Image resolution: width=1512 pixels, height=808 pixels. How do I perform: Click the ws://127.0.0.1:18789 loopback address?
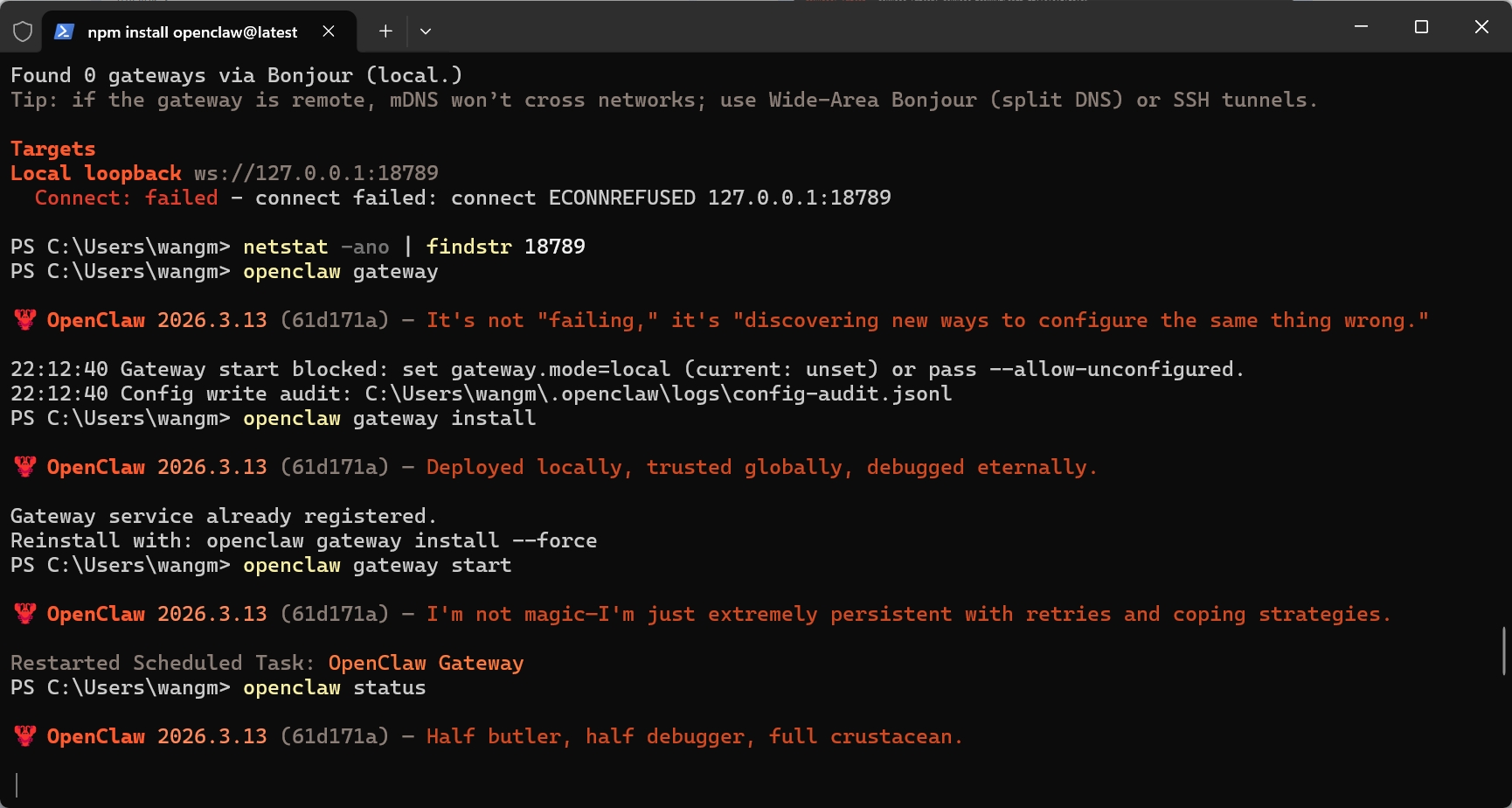point(316,173)
